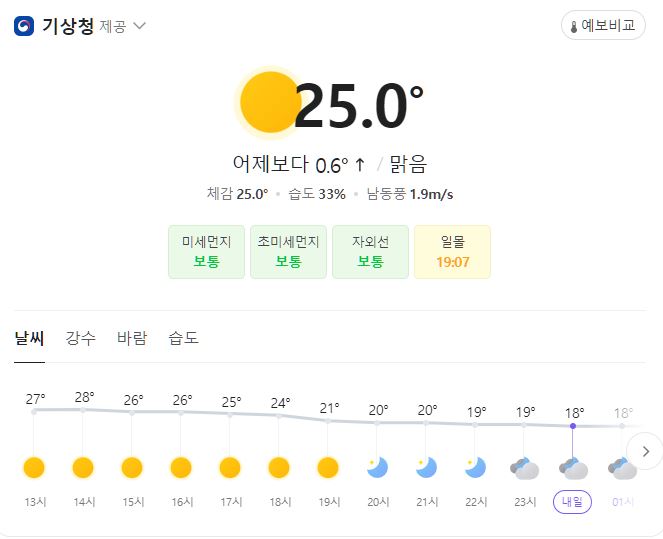
Task: Switch to the 습도 tab
Action: click(184, 338)
